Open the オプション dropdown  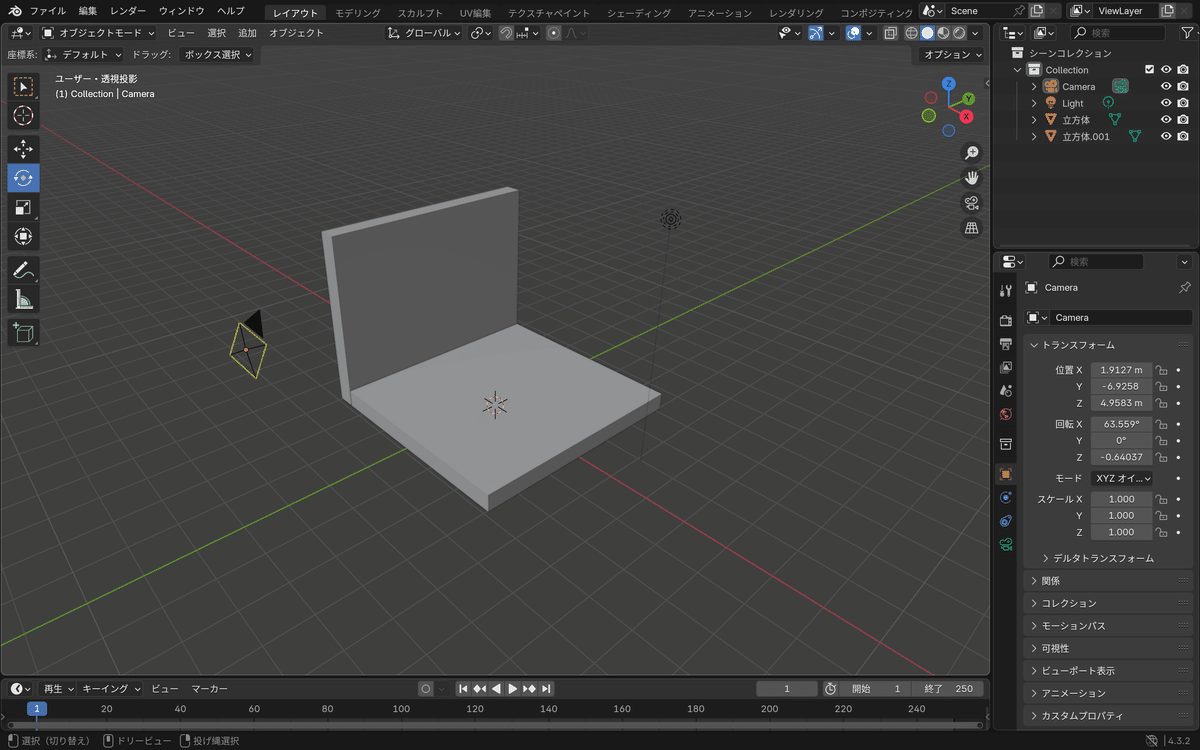(953, 55)
